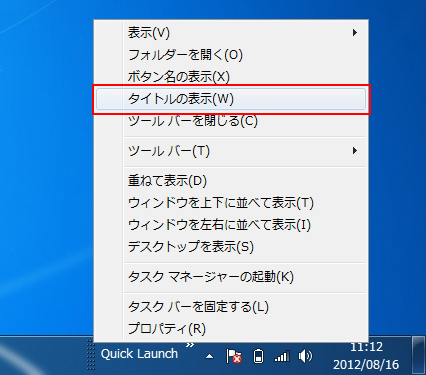Choose ツール バーを閉じる(C)
This screenshot has height=375, width=426.
[231, 121]
